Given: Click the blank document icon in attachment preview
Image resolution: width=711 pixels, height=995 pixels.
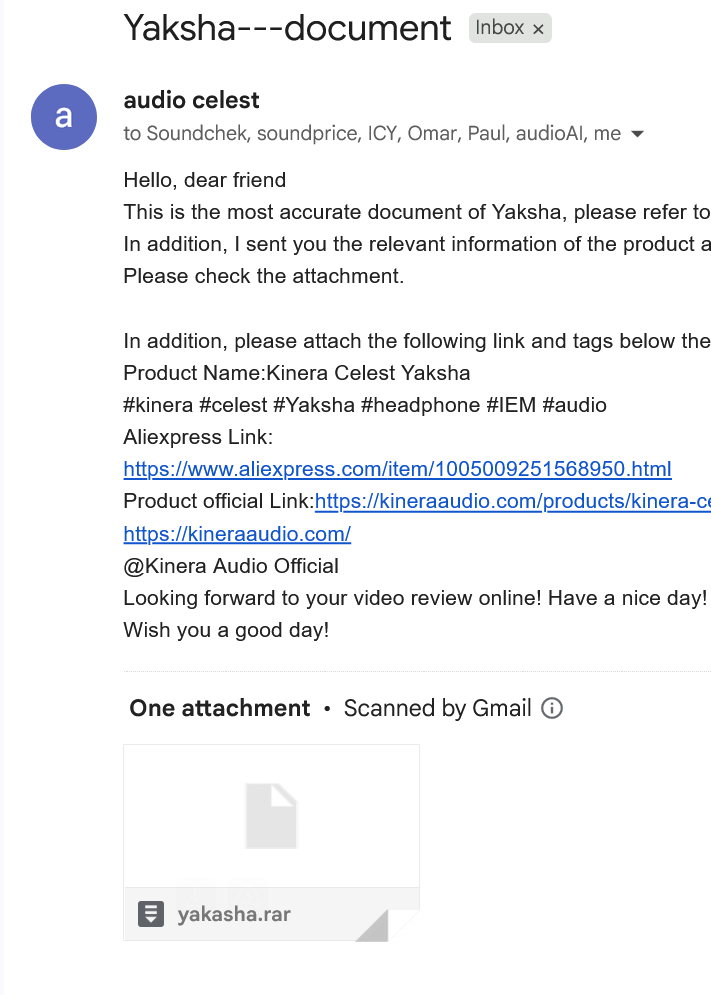Looking at the screenshot, I should 272,816.
